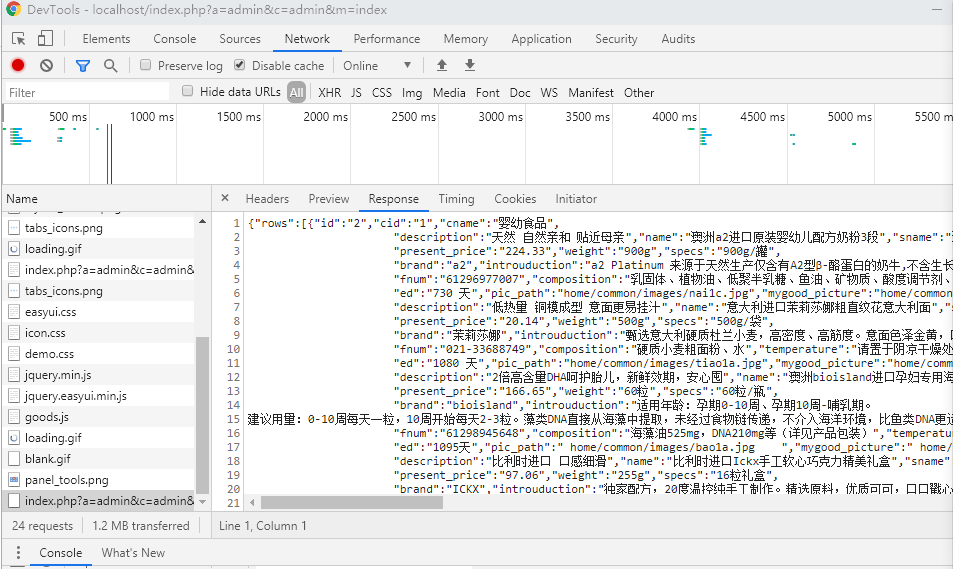
Task: Enable the Preserve log checkbox
Action: (x=145, y=65)
